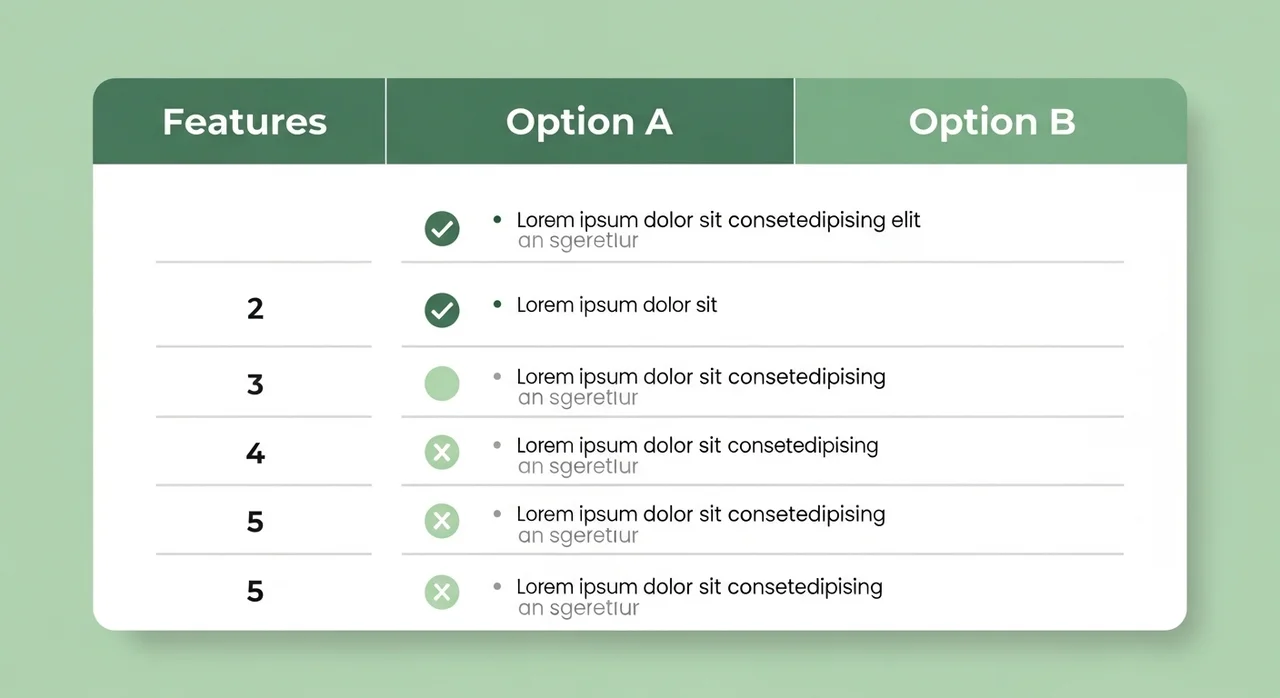Switch to the Option B header
The image size is (1280, 698).
(991, 122)
